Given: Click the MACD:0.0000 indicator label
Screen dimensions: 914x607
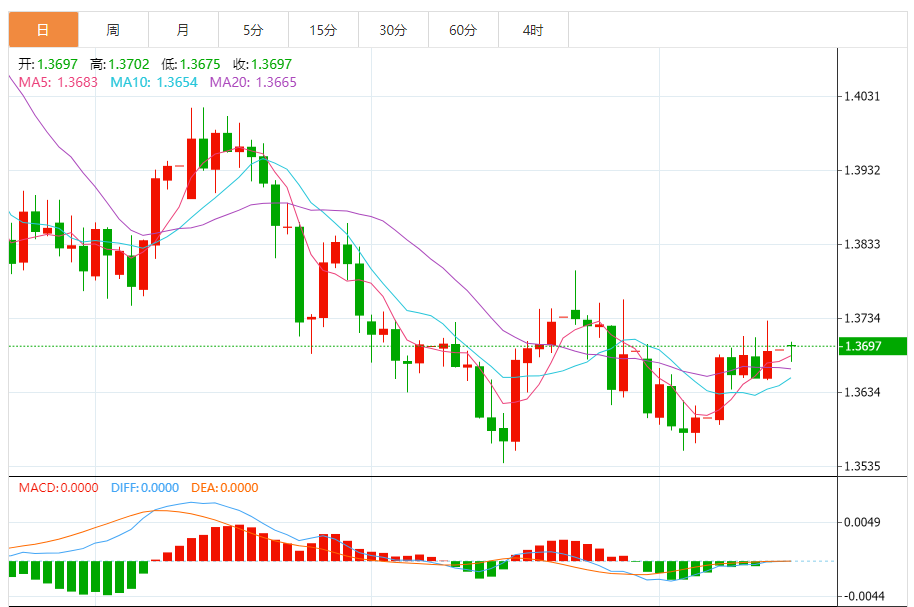Looking at the screenshot, I should (x=58, y=487).
